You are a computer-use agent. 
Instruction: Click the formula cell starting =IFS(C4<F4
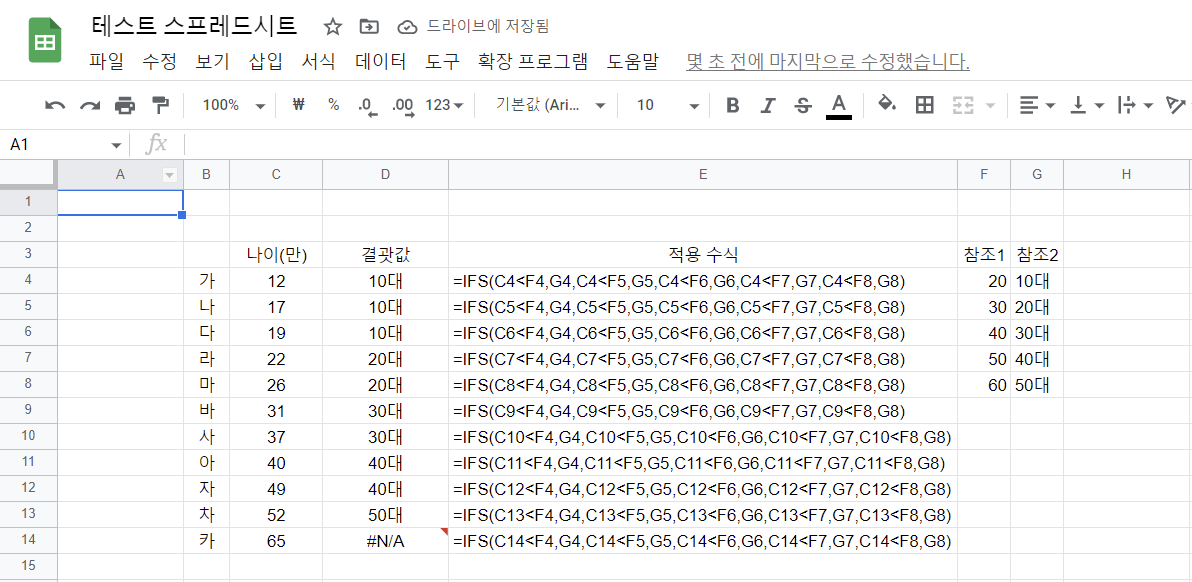coord(702,281)
